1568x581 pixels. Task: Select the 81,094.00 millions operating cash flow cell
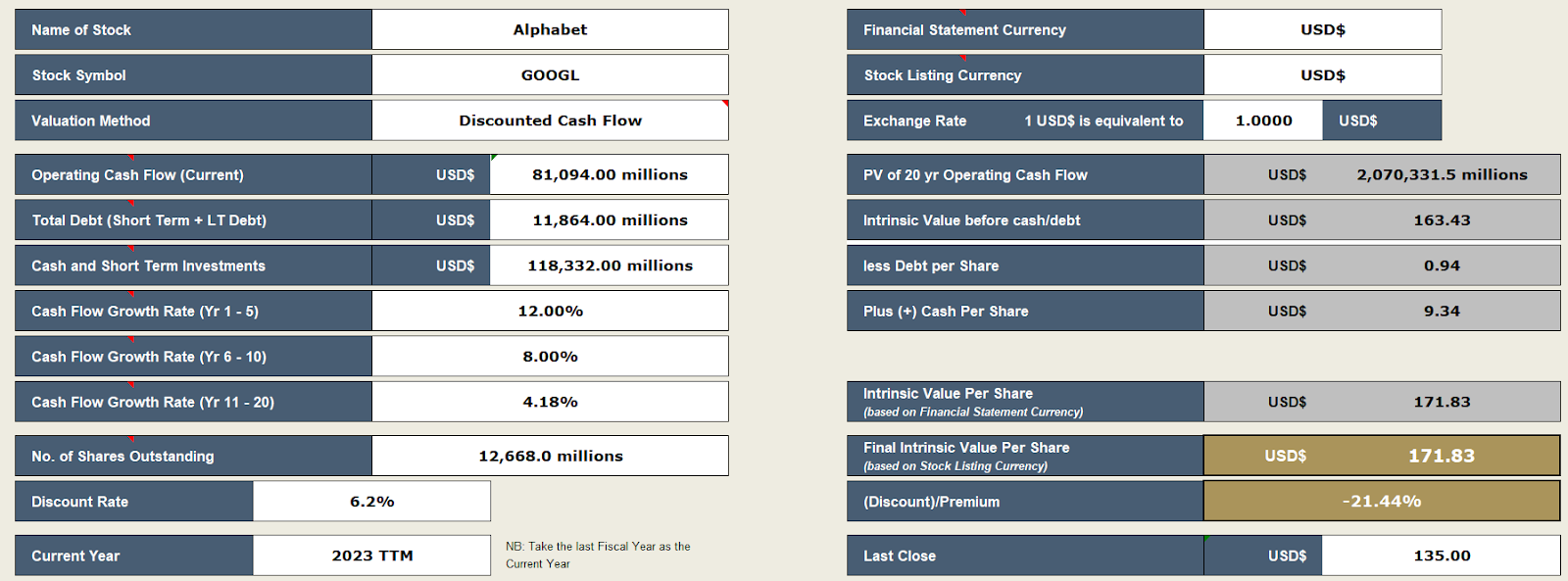(609, 174)
